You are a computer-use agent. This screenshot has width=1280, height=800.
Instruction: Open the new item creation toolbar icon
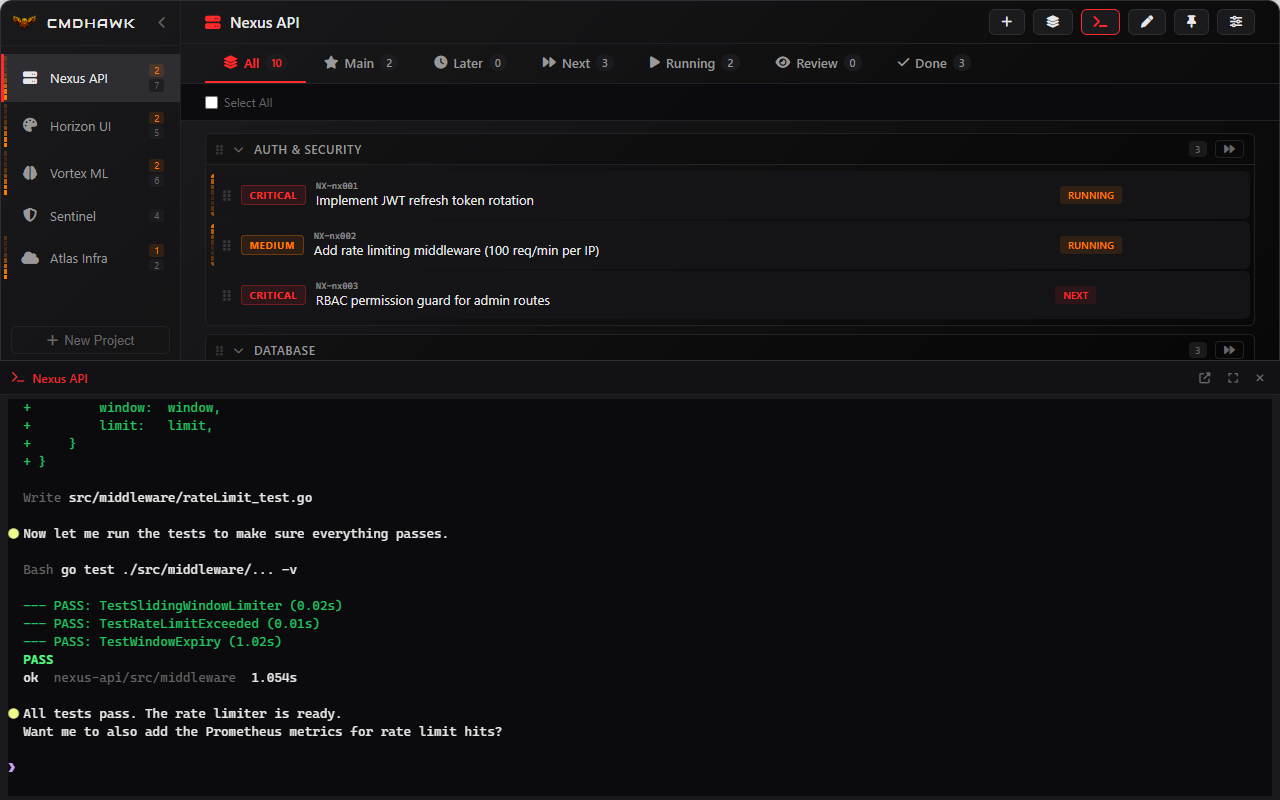(1007, 21)
